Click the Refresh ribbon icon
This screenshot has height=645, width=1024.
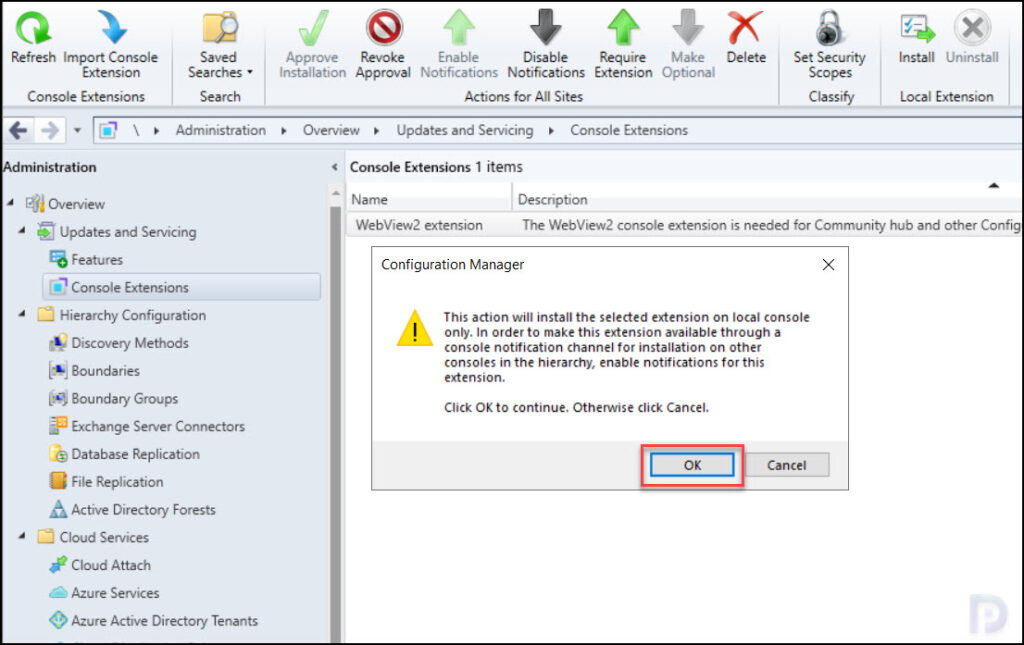(x=33, y=29)
